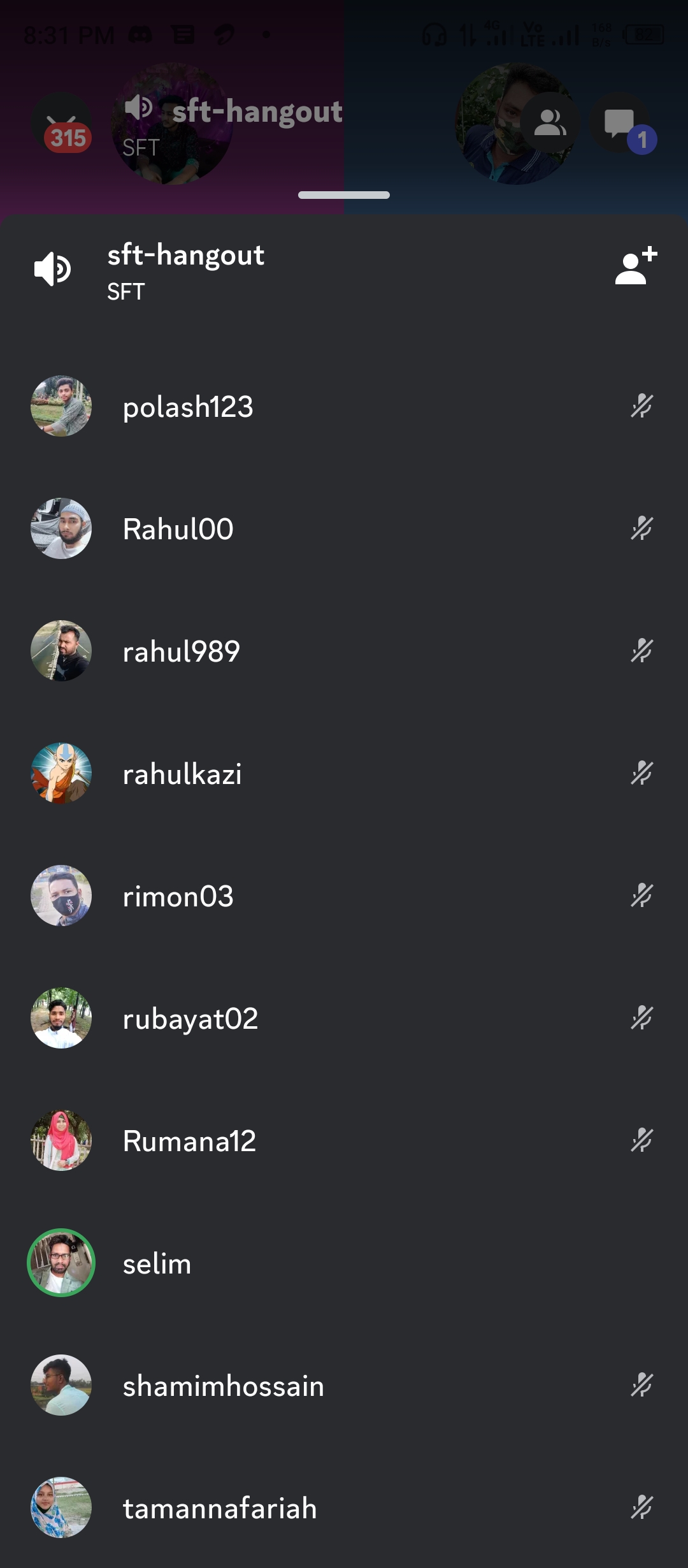Tap the muted mic icon for polash123
This screenshot has width=688, height=1568.
click(641, 406)
